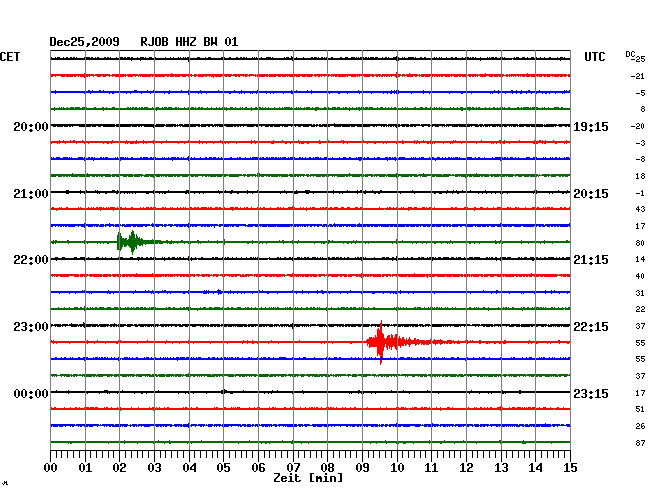Image resolution: width=650 pixels, height=494 pixels.
Task: Click the "DC 25" offset column header
Action: point(635,57)
